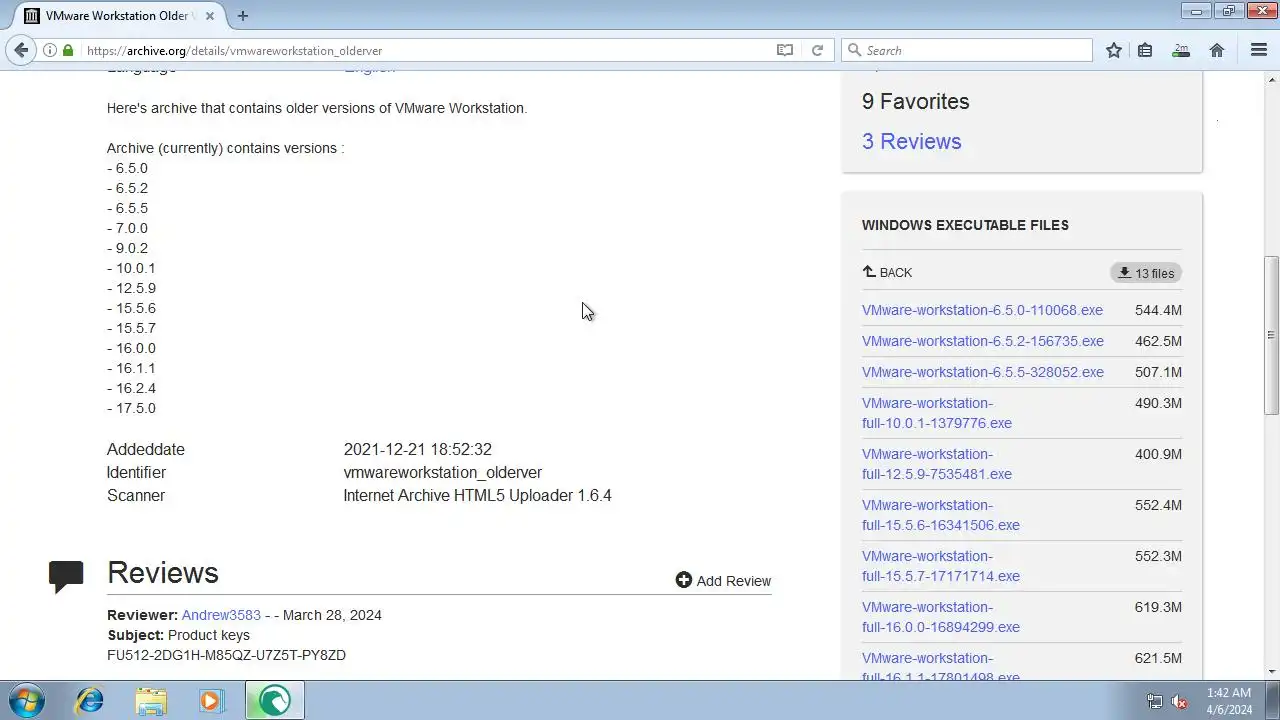Screen dimensions: 1280x720
Task: Open site information icon in address bar
Action: coord(50,50)
